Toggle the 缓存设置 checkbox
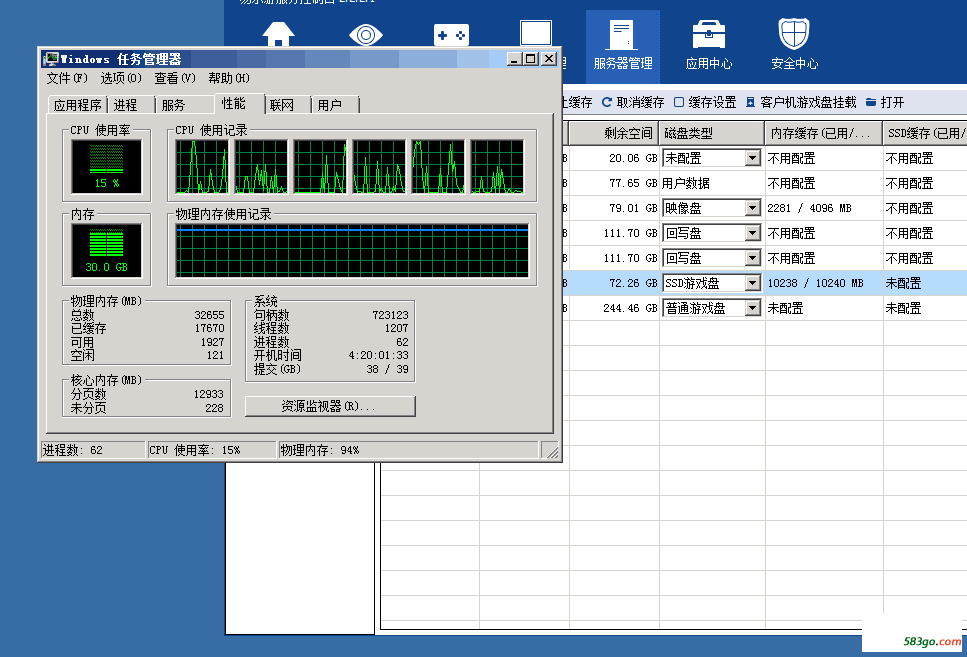The height and width of the screenshot is (657, 967). tap(679, 102)
